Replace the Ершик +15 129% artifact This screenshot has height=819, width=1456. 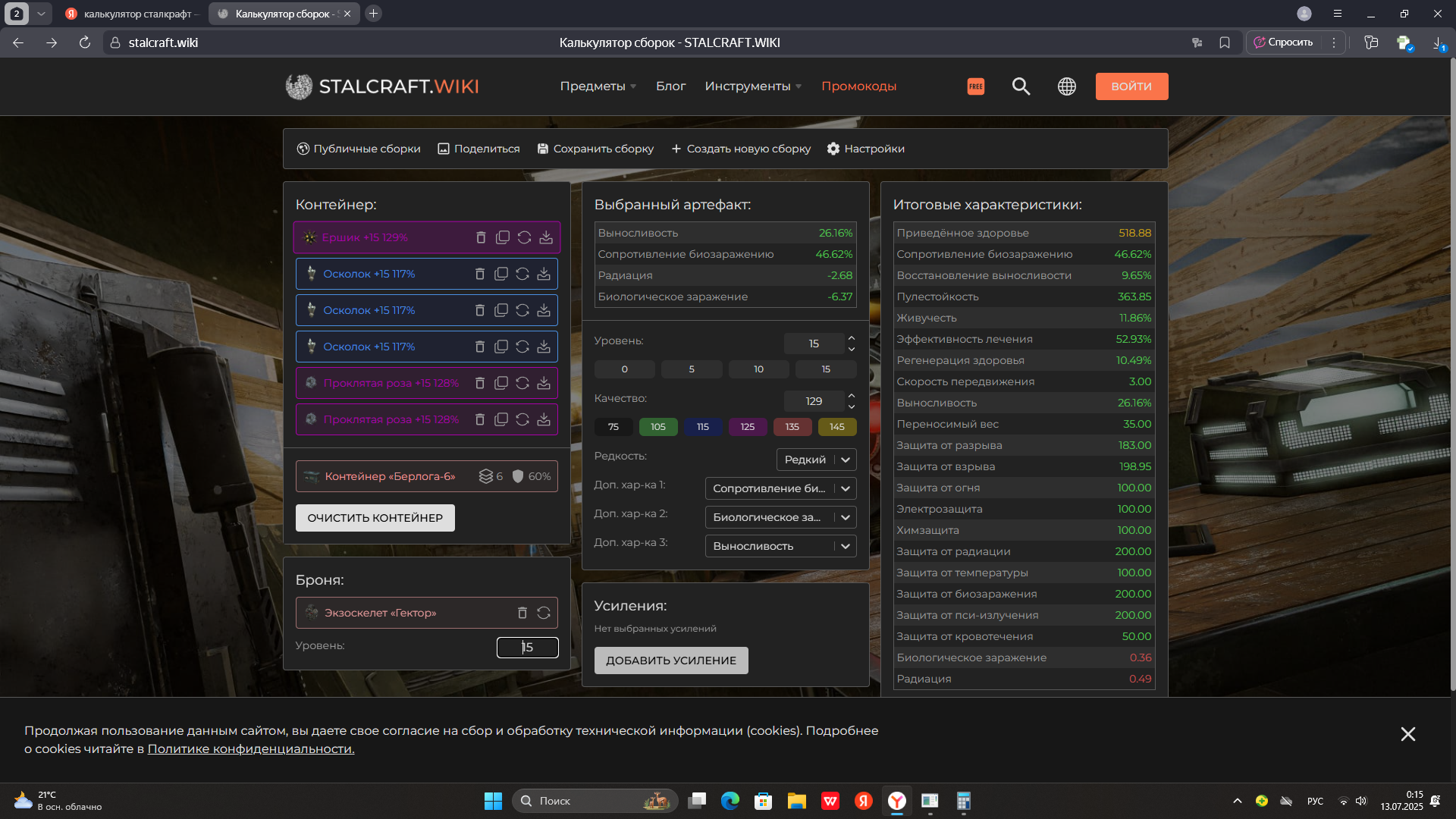pyautogui.click(x=524, y=237)
